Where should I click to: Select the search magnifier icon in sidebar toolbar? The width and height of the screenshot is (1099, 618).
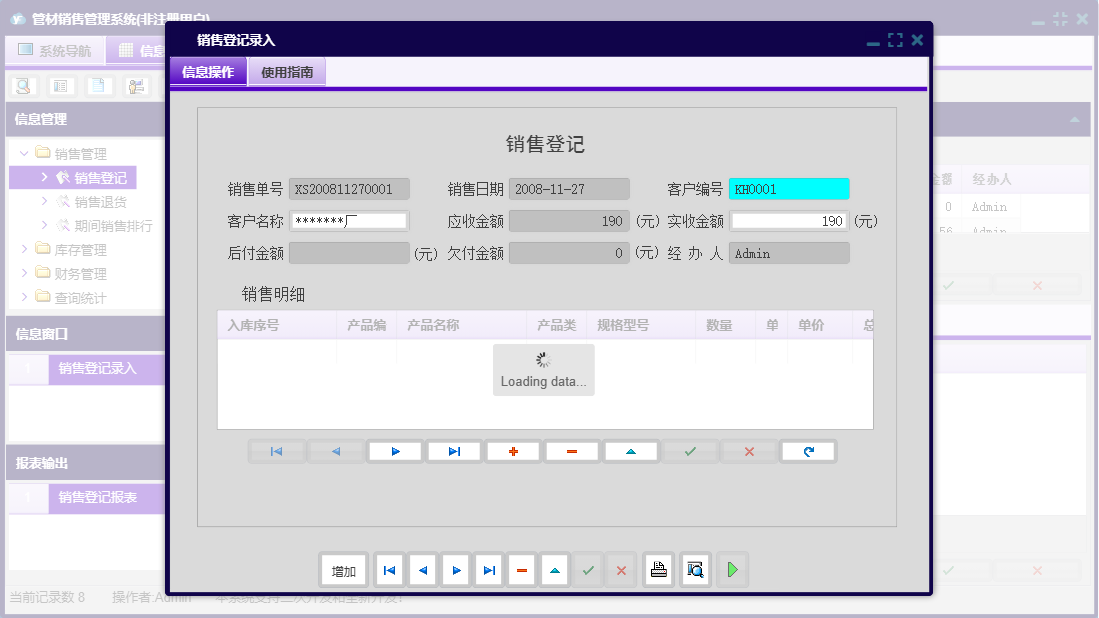pos(22,85)
